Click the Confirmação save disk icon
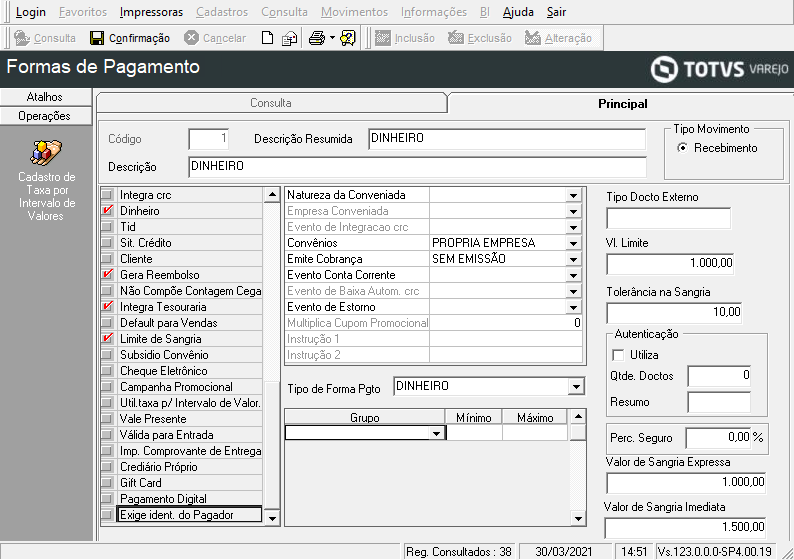The image size is (794, 560). pos(97,38)
